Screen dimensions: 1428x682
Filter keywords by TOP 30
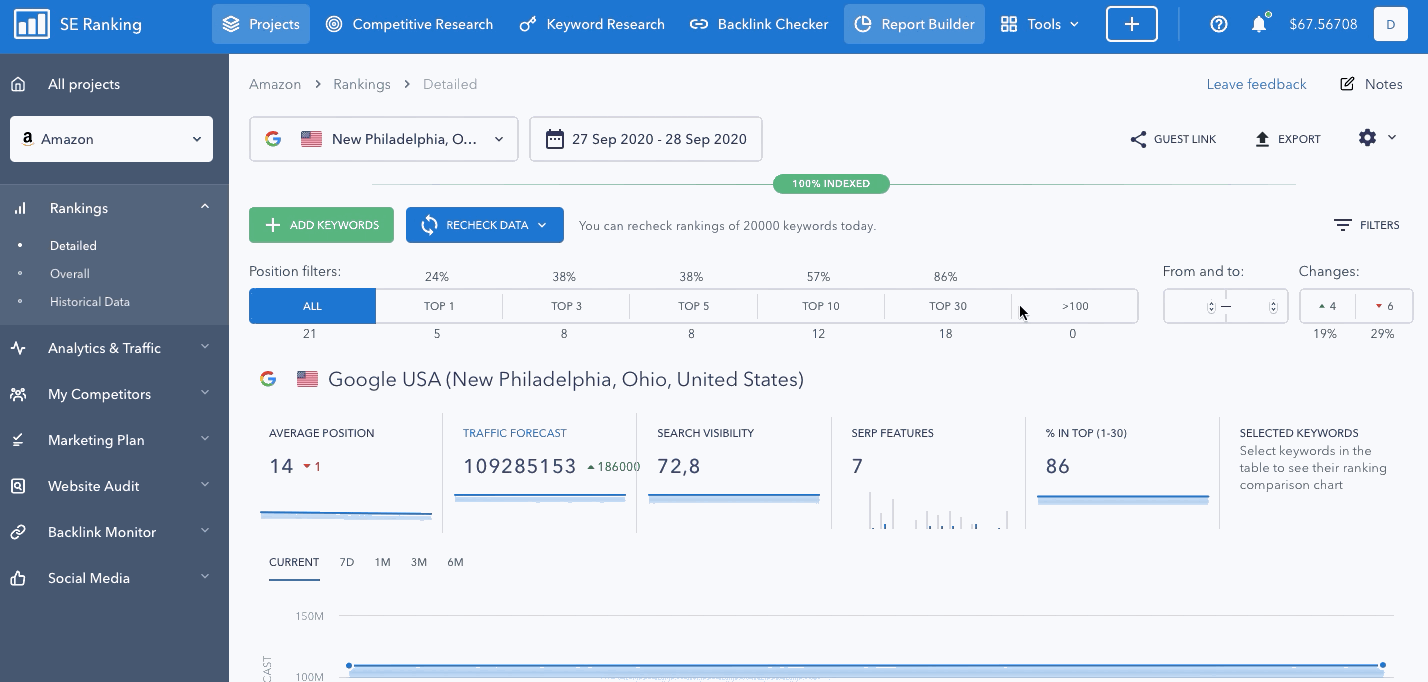[947, 306]
